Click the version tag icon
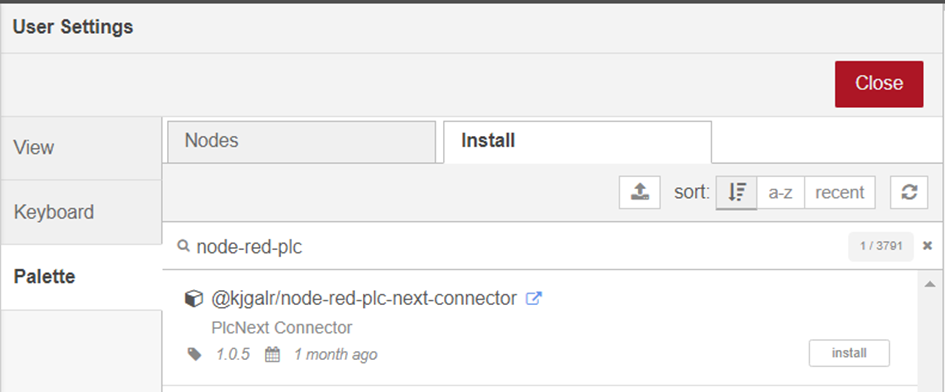This screenshot has width=945, height=392. click(x=194, y=354)
